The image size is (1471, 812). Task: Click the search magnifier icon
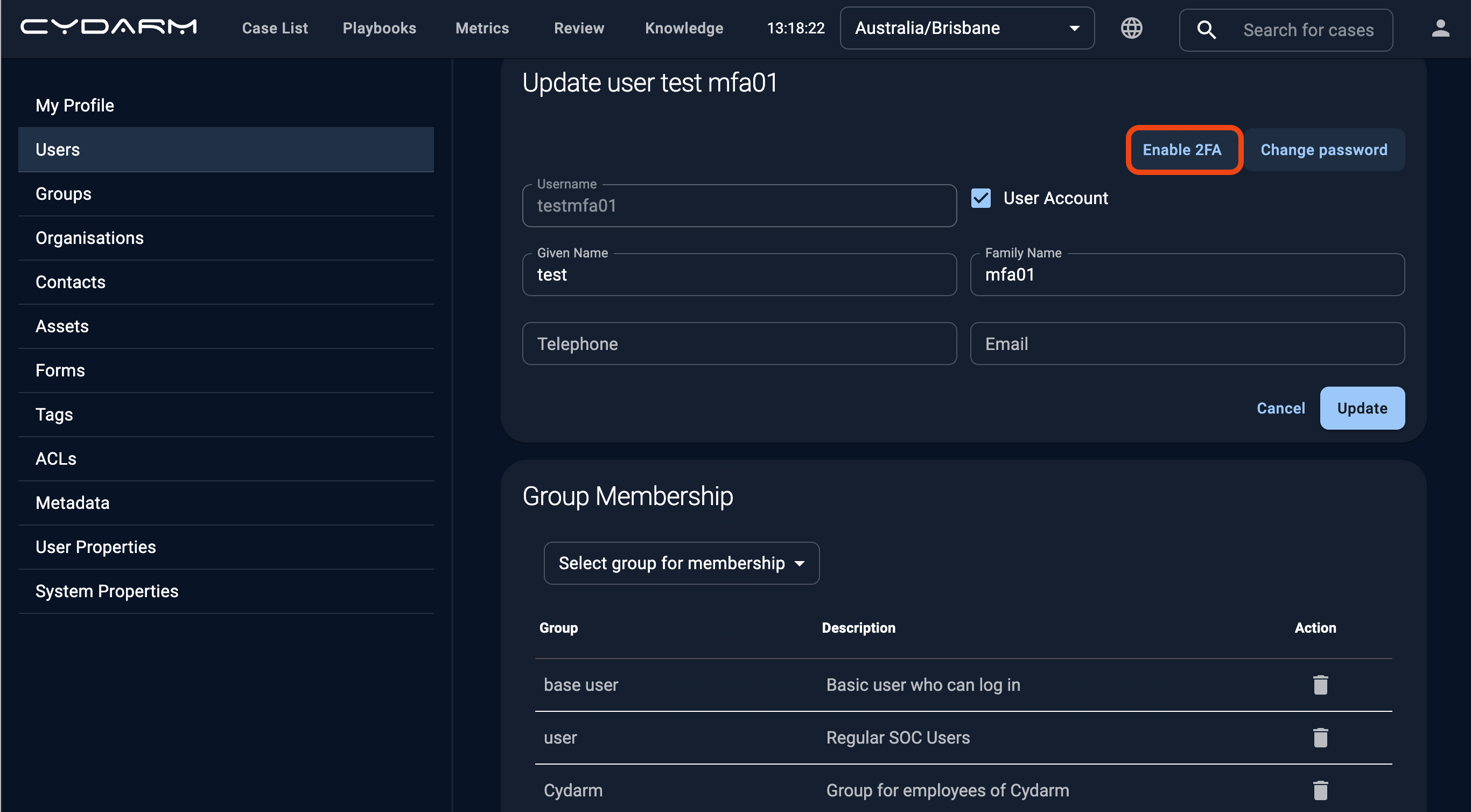[1206, 30]
